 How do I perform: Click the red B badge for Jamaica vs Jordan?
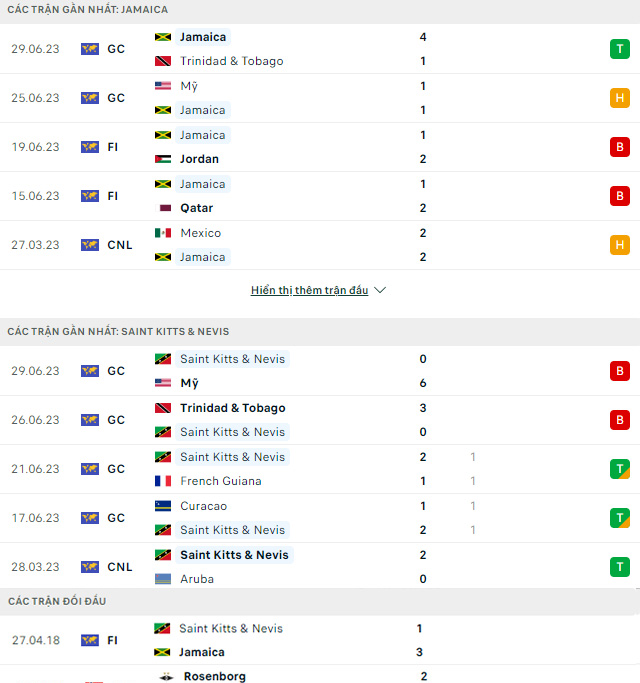point(620,147)
